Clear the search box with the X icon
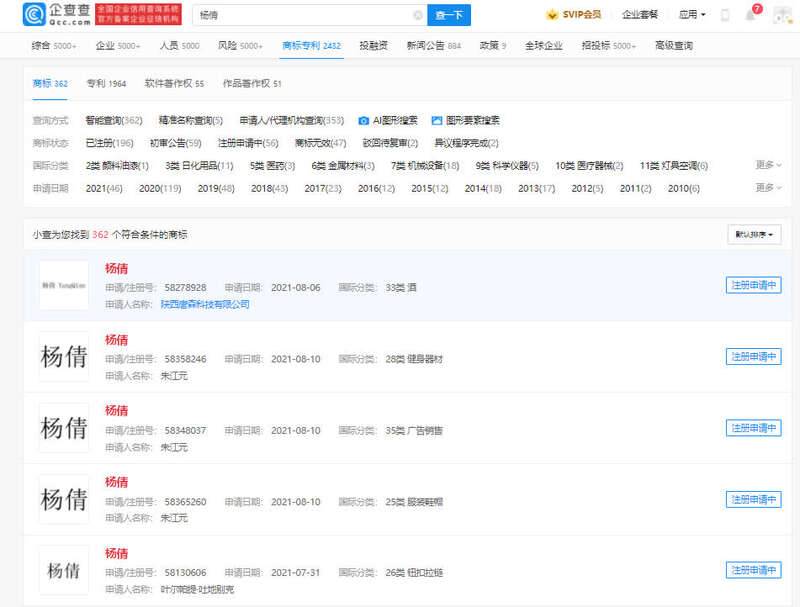This screenshot has height=607, width=800. (417, 15)
